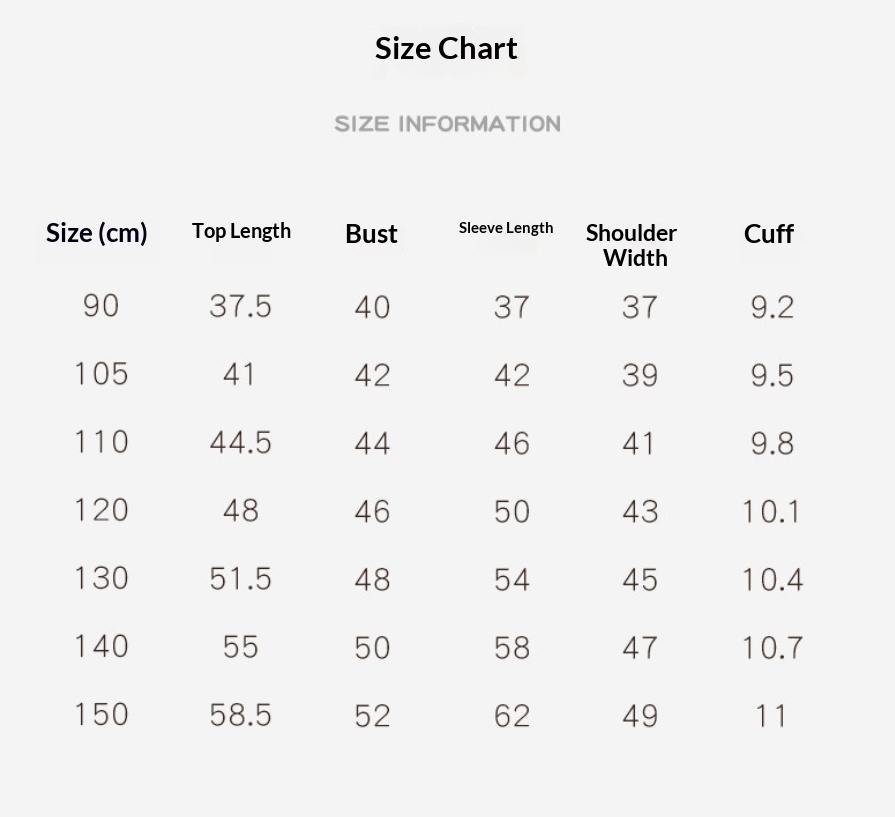Viewport: 895px width, 817px height.
Task: Select the cuff value for size 150
Action: click(771, 716)
